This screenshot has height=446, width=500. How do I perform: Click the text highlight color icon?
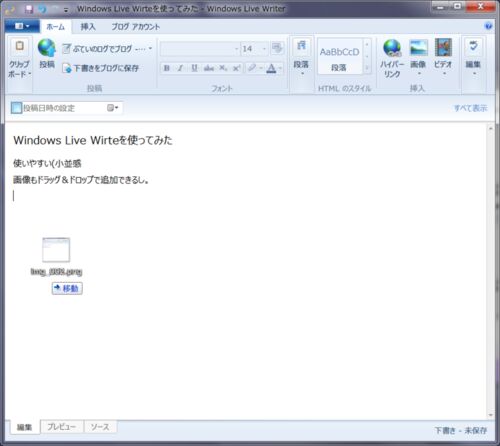252,68
